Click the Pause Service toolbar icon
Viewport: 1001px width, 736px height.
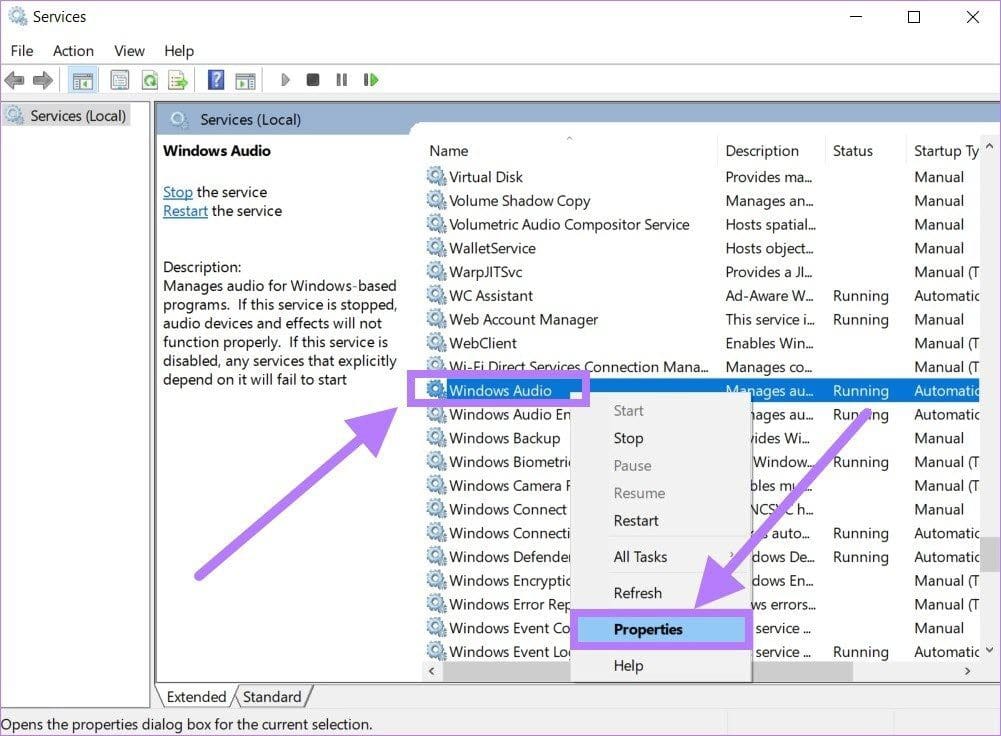342,80
